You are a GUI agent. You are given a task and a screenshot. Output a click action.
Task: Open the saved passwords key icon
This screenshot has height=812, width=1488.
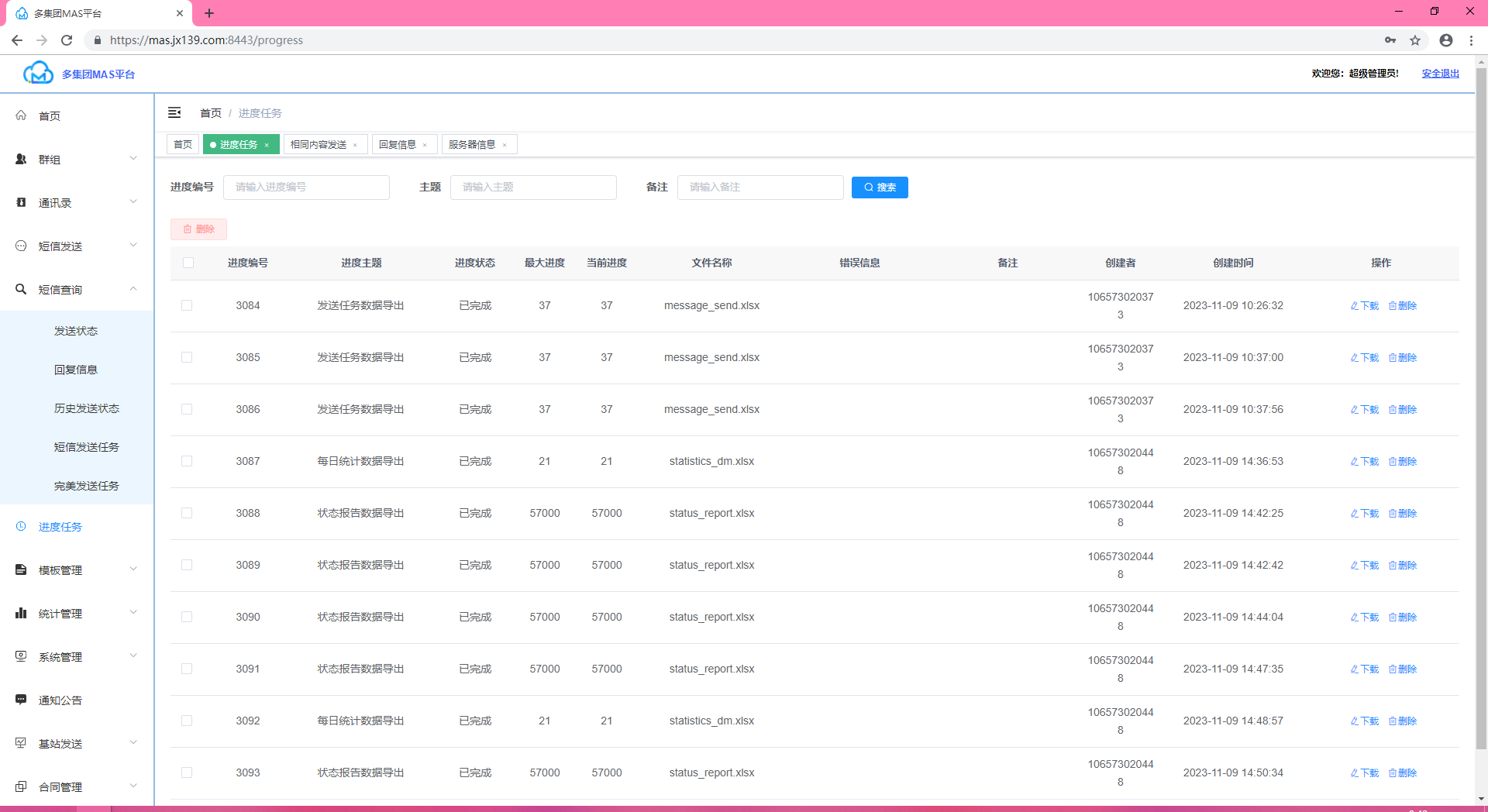(1390, 40)
